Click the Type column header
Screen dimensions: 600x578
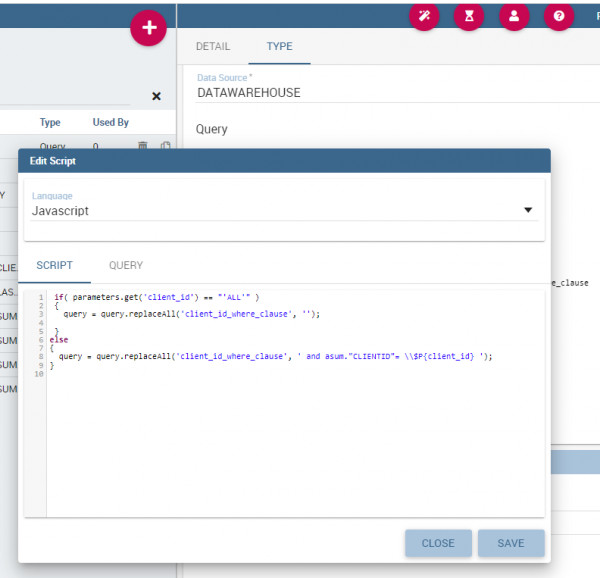[50, 122]
